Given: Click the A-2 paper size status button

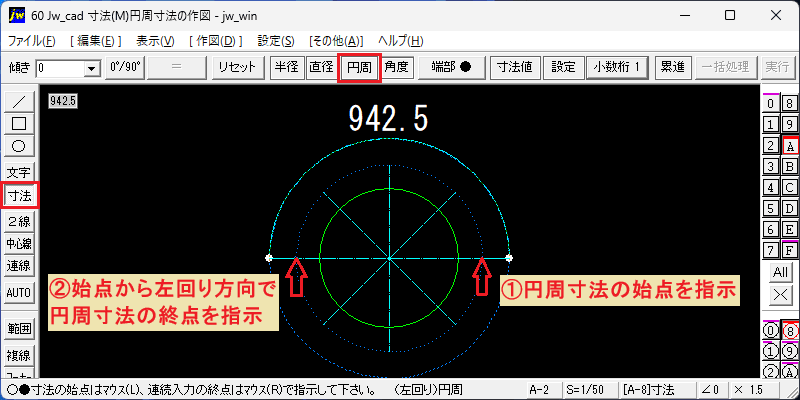Looking at the screenshot, I should tap(542, 390).
